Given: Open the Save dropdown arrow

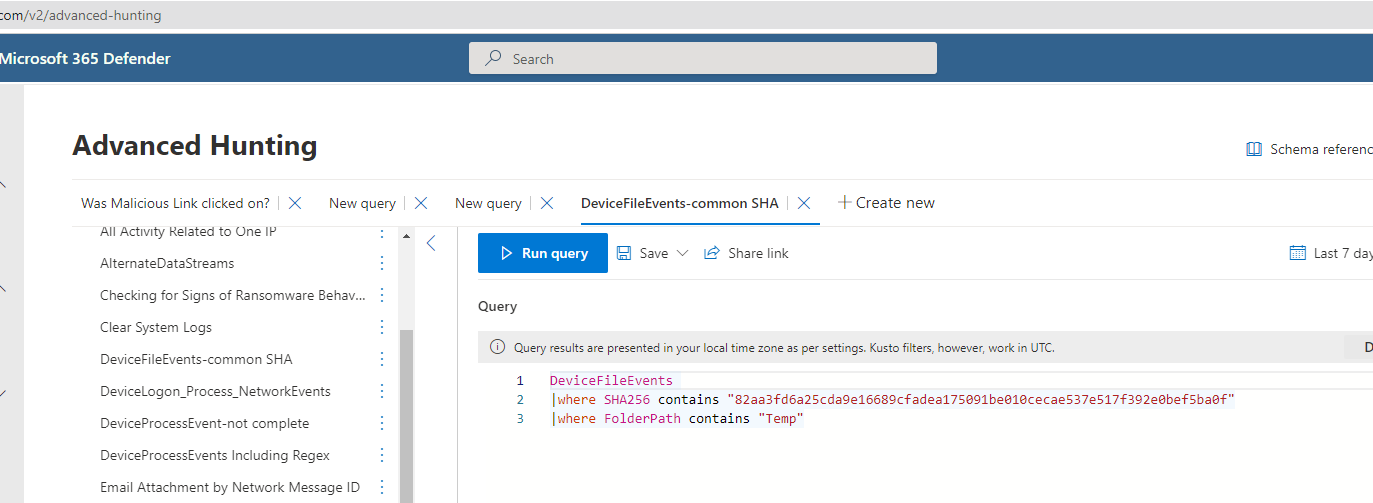Looking at the screenshot, I should 683,253.
